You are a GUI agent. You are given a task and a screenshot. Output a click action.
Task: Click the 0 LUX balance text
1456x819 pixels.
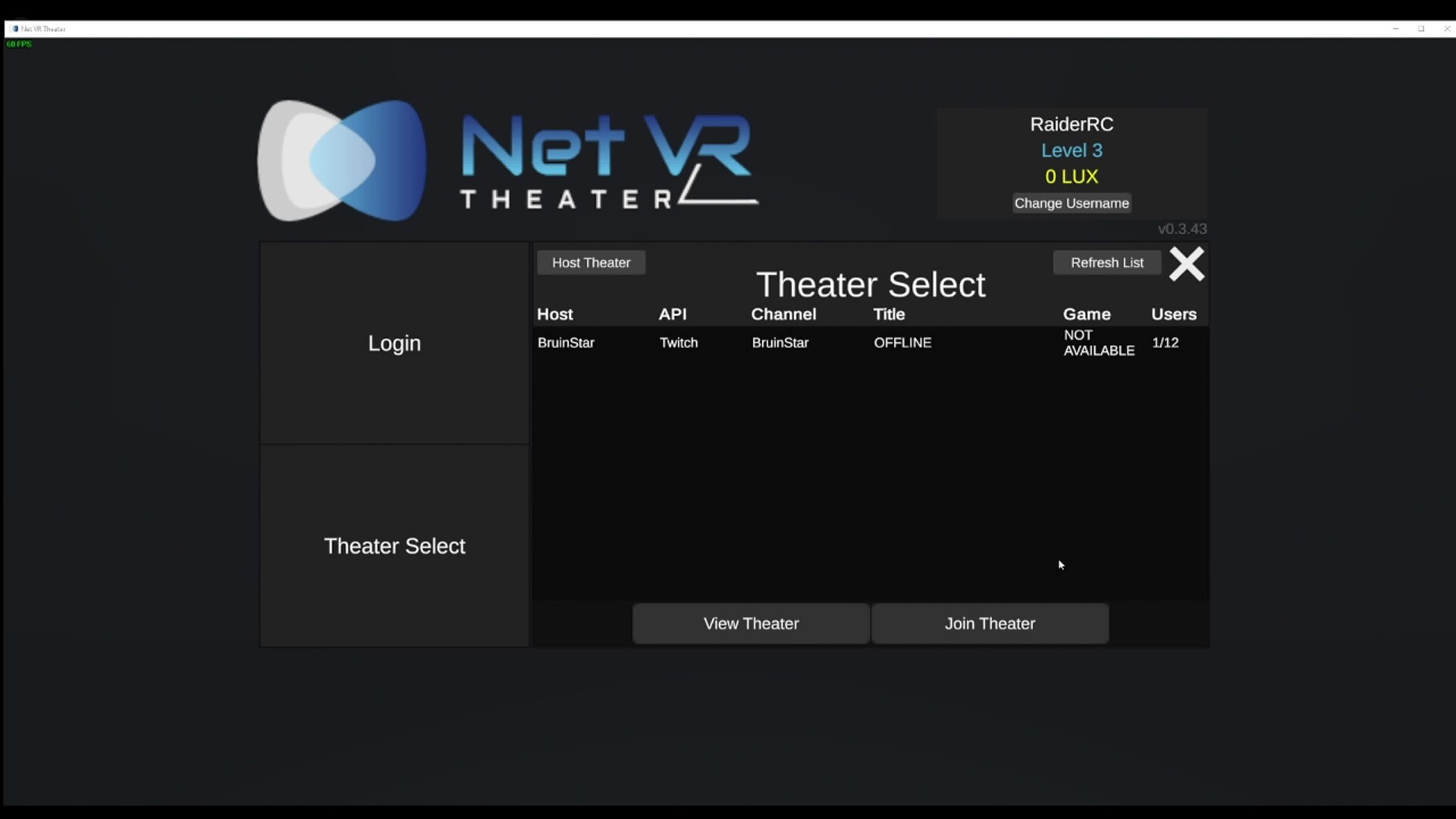click(1072, 177)
